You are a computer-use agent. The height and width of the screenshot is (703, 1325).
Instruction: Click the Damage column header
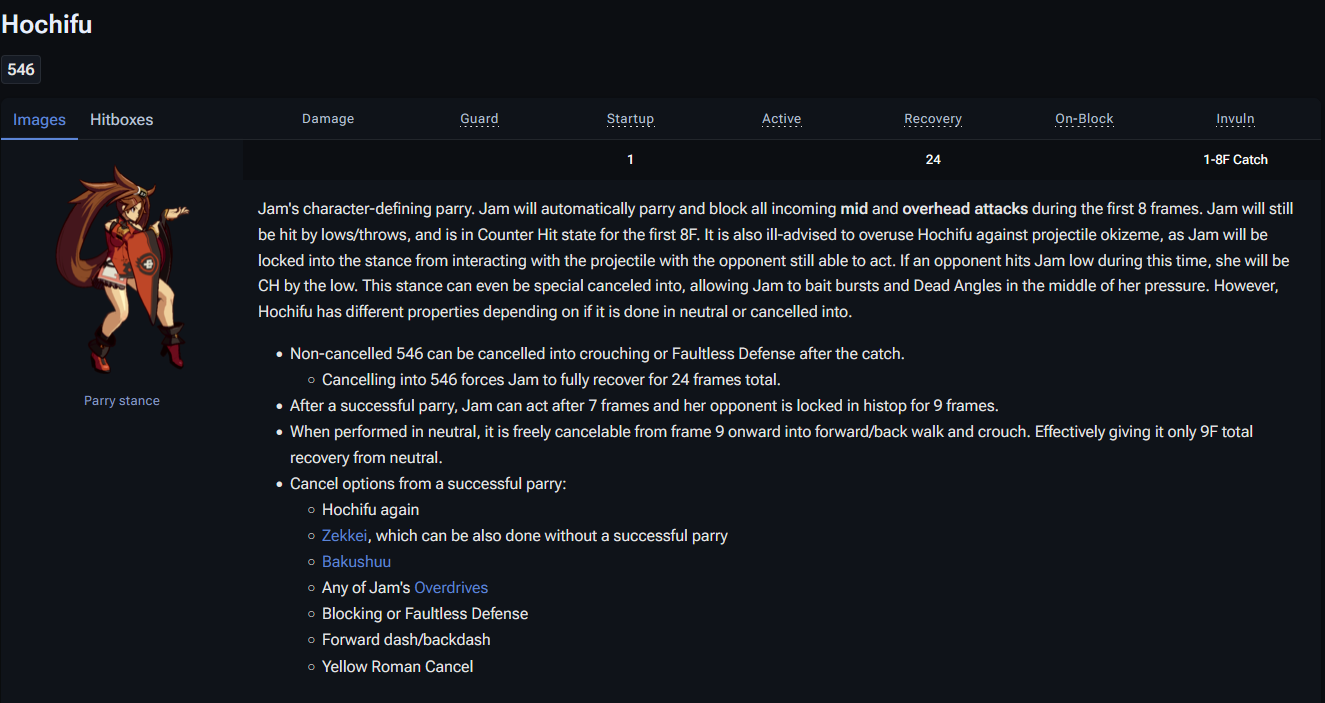coord(328,119)
